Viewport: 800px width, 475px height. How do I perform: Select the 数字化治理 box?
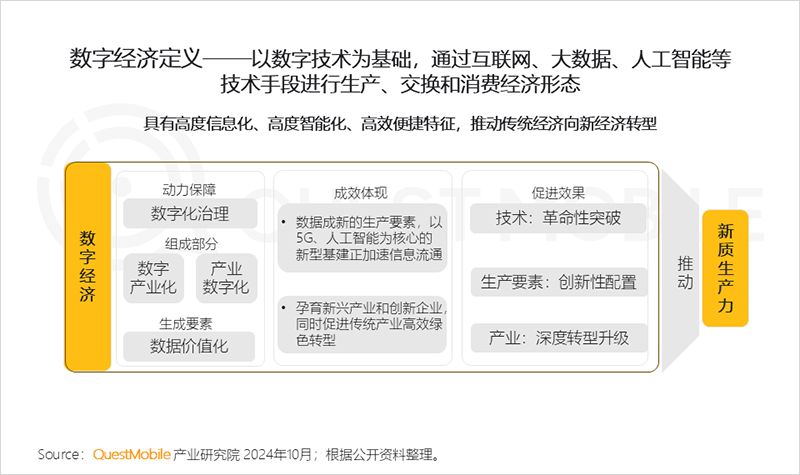point(190,213)
